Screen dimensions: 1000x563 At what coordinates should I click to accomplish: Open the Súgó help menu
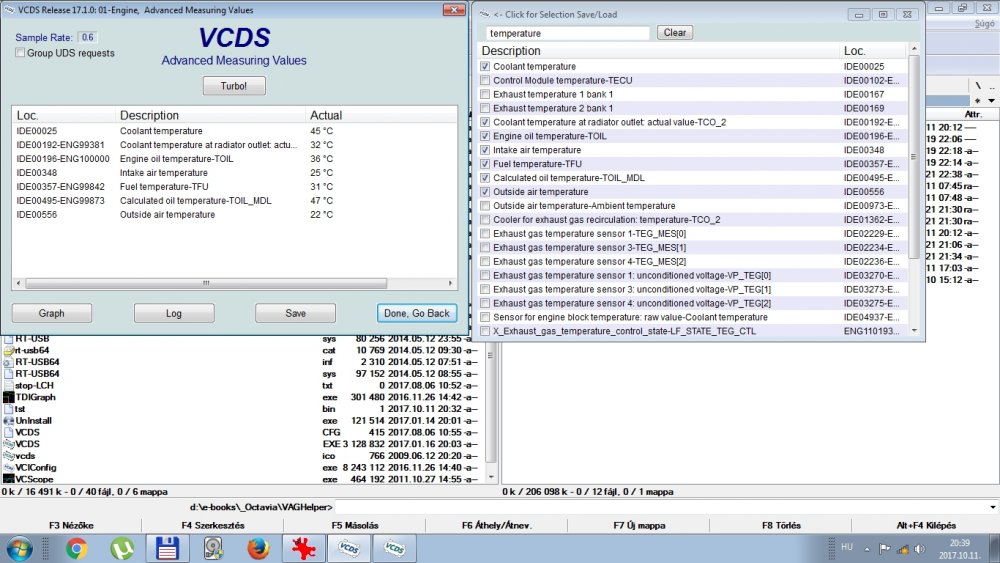click(x=984, y=24)
